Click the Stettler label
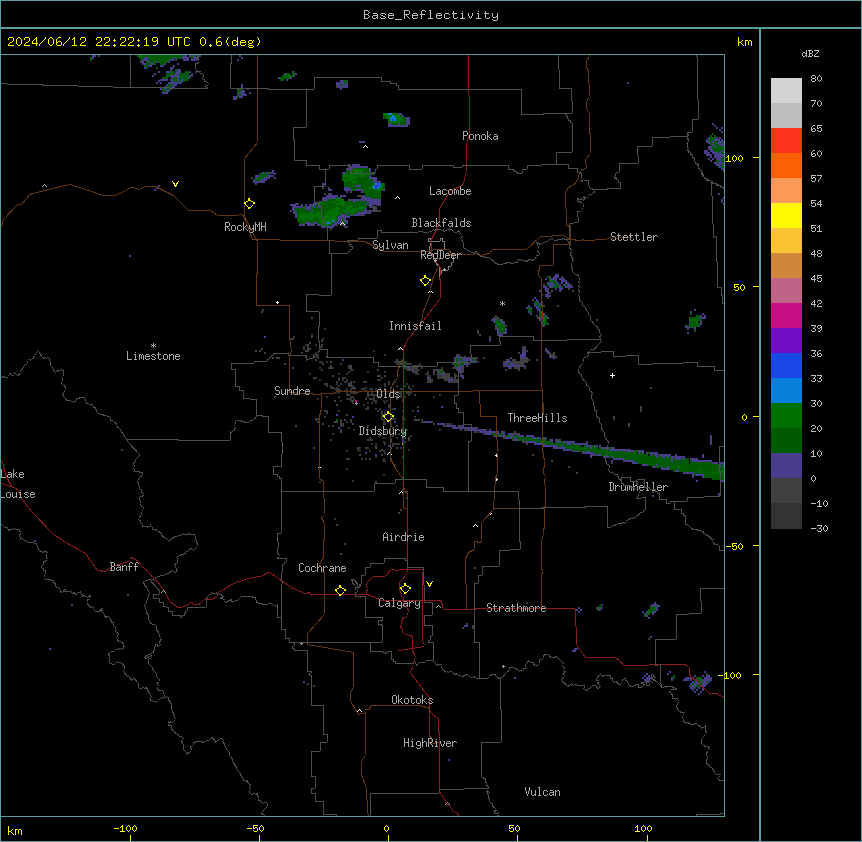This screenshot has width=862, height=842. [x=633, y=237]
